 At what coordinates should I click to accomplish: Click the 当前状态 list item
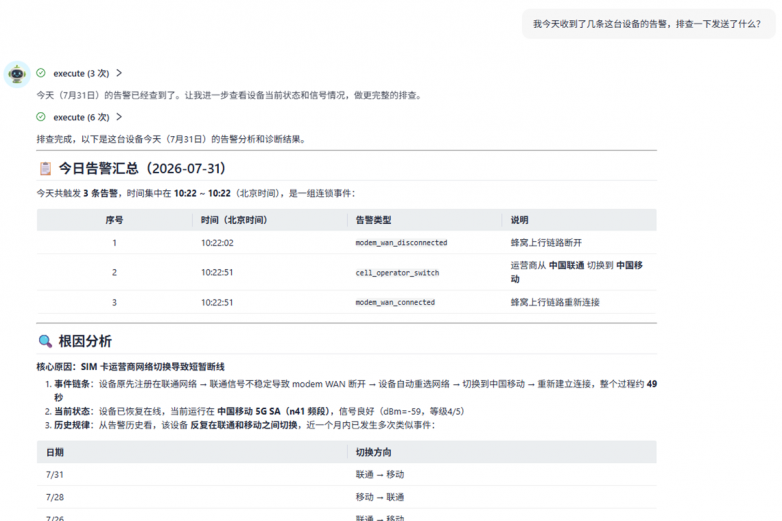(x=254, y=411)
